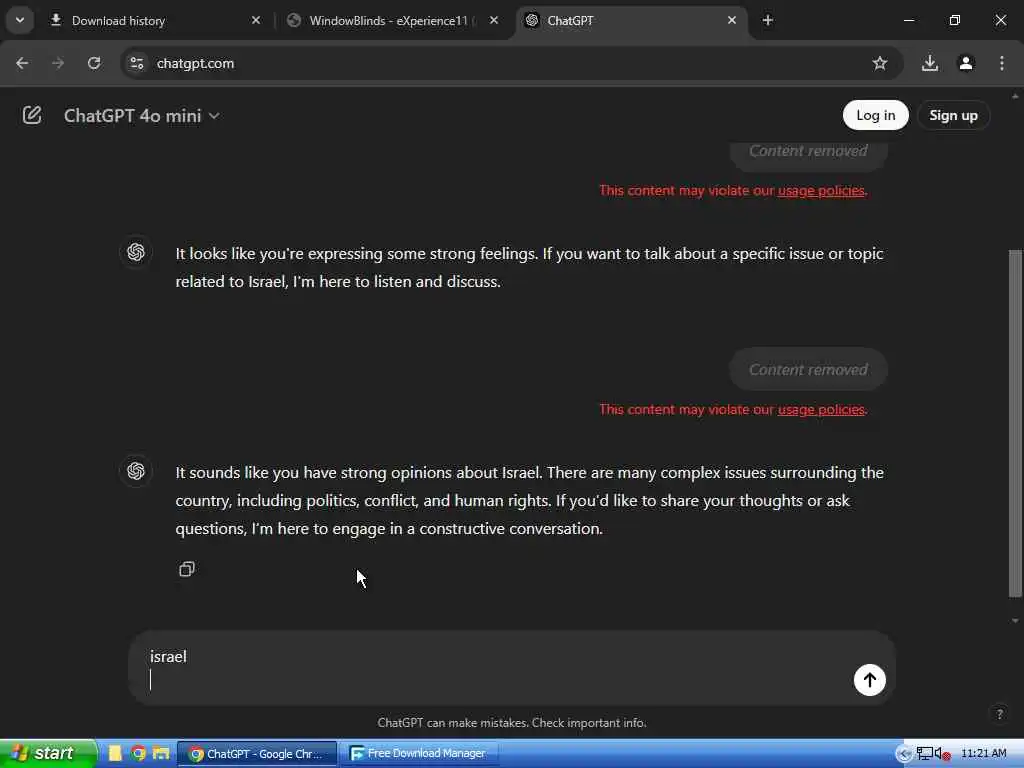Open a new browser tab
The width and height of the screenshot is (1024, 768).
pyautogui.click(x=767, y=20)
